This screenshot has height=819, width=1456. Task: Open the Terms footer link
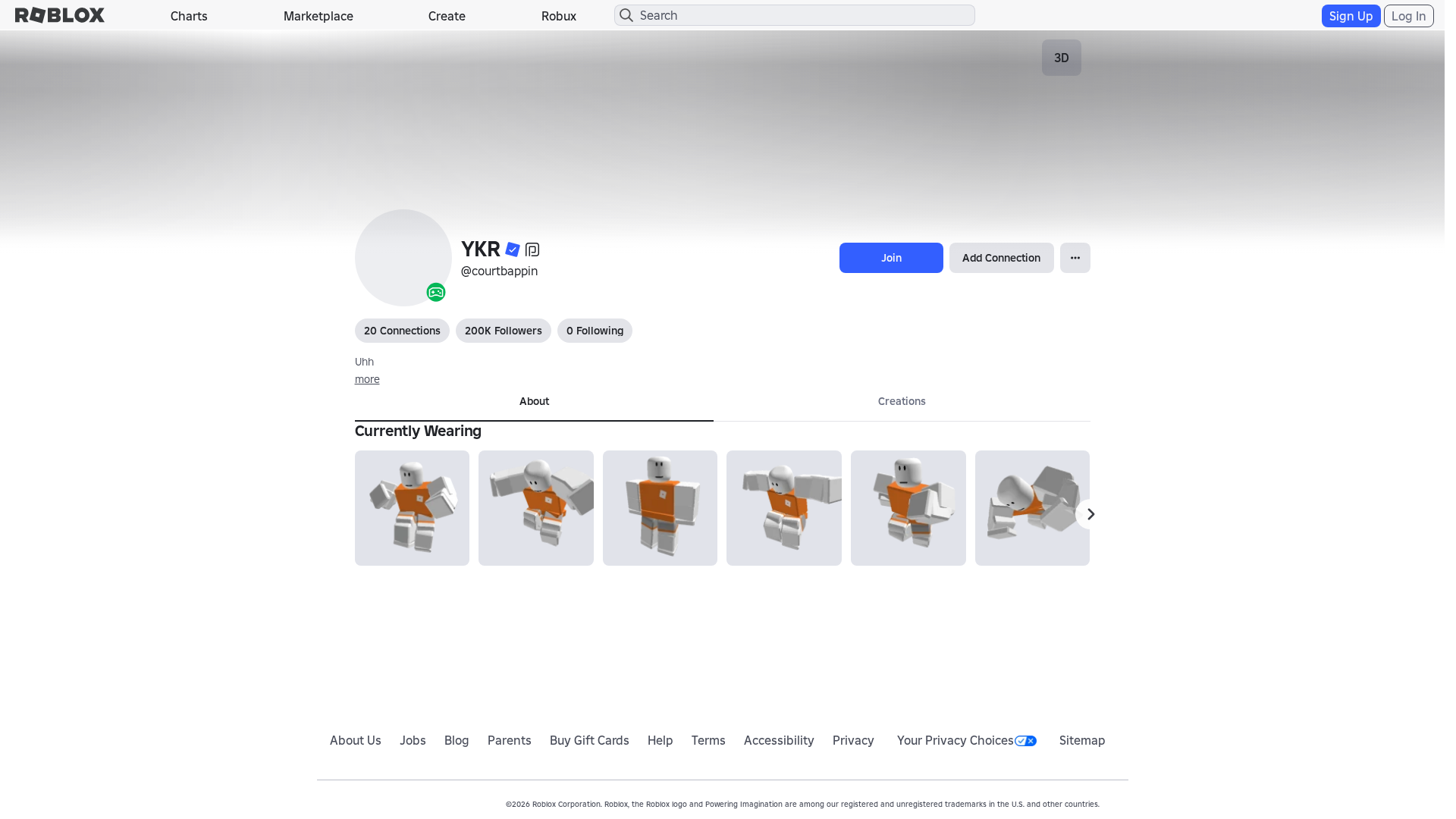708,741
